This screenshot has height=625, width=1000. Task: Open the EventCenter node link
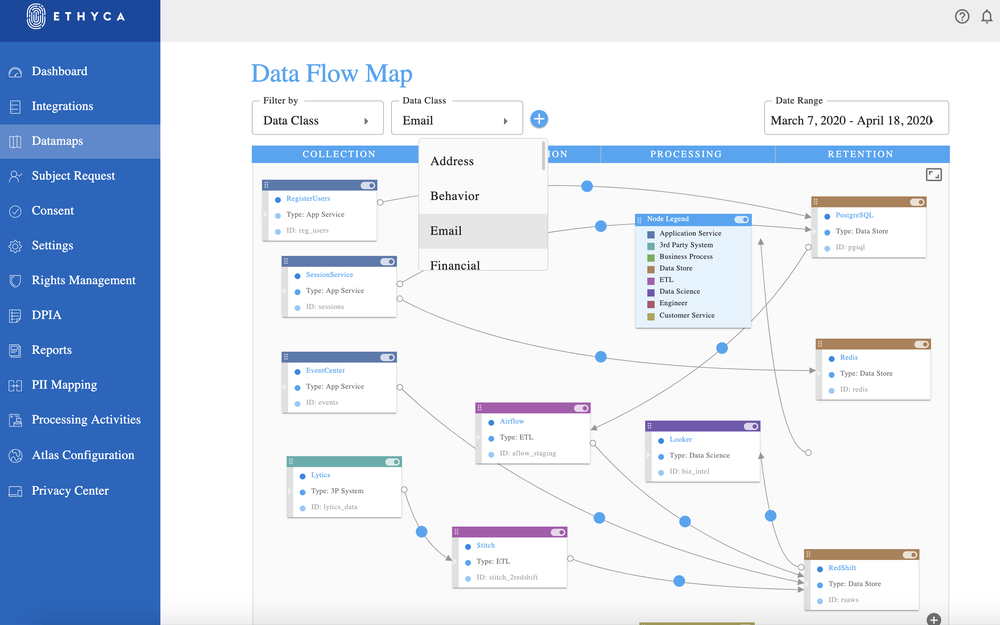tap(325, 371)
